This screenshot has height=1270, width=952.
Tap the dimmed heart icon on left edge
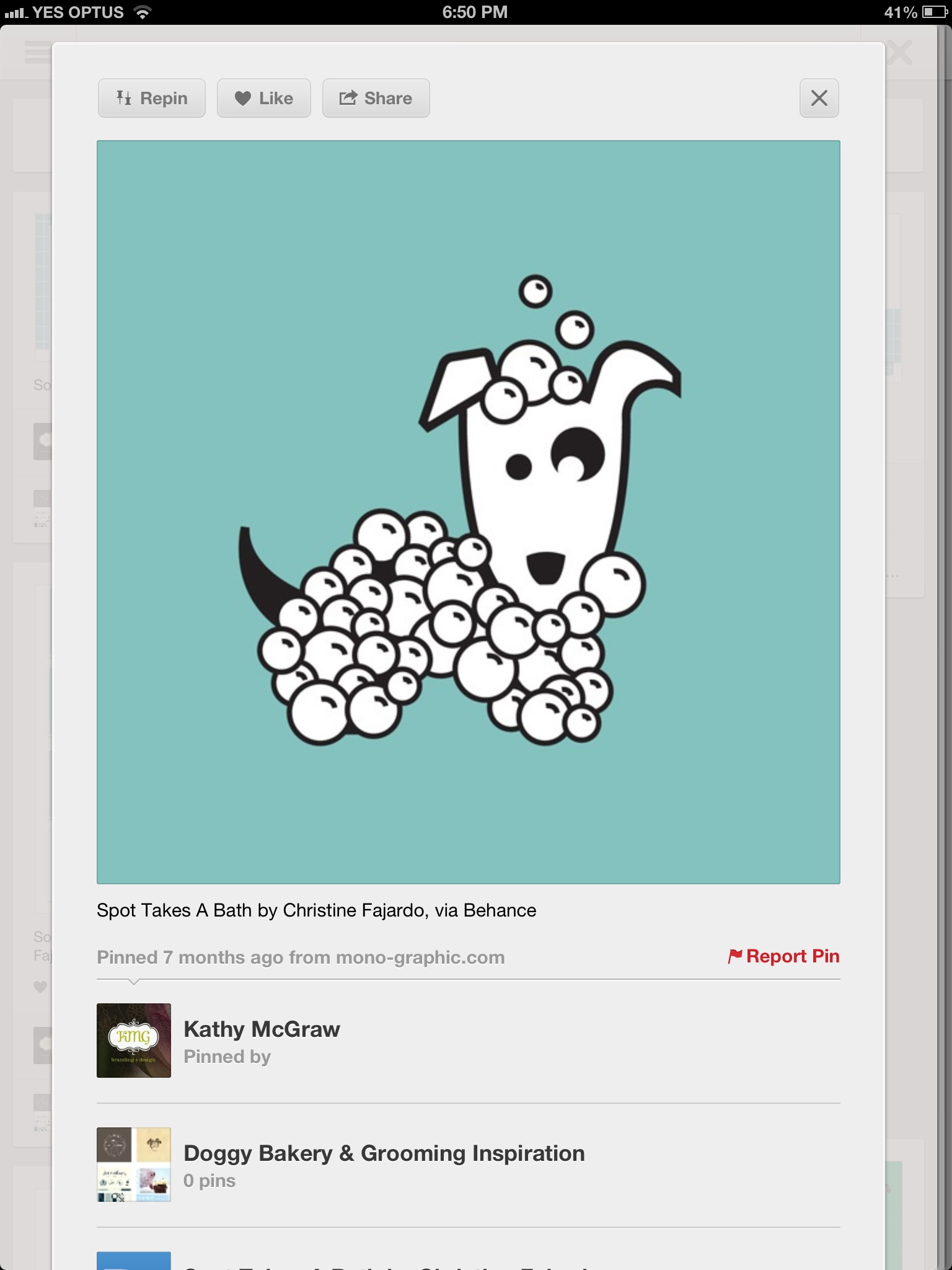[40, 987]
